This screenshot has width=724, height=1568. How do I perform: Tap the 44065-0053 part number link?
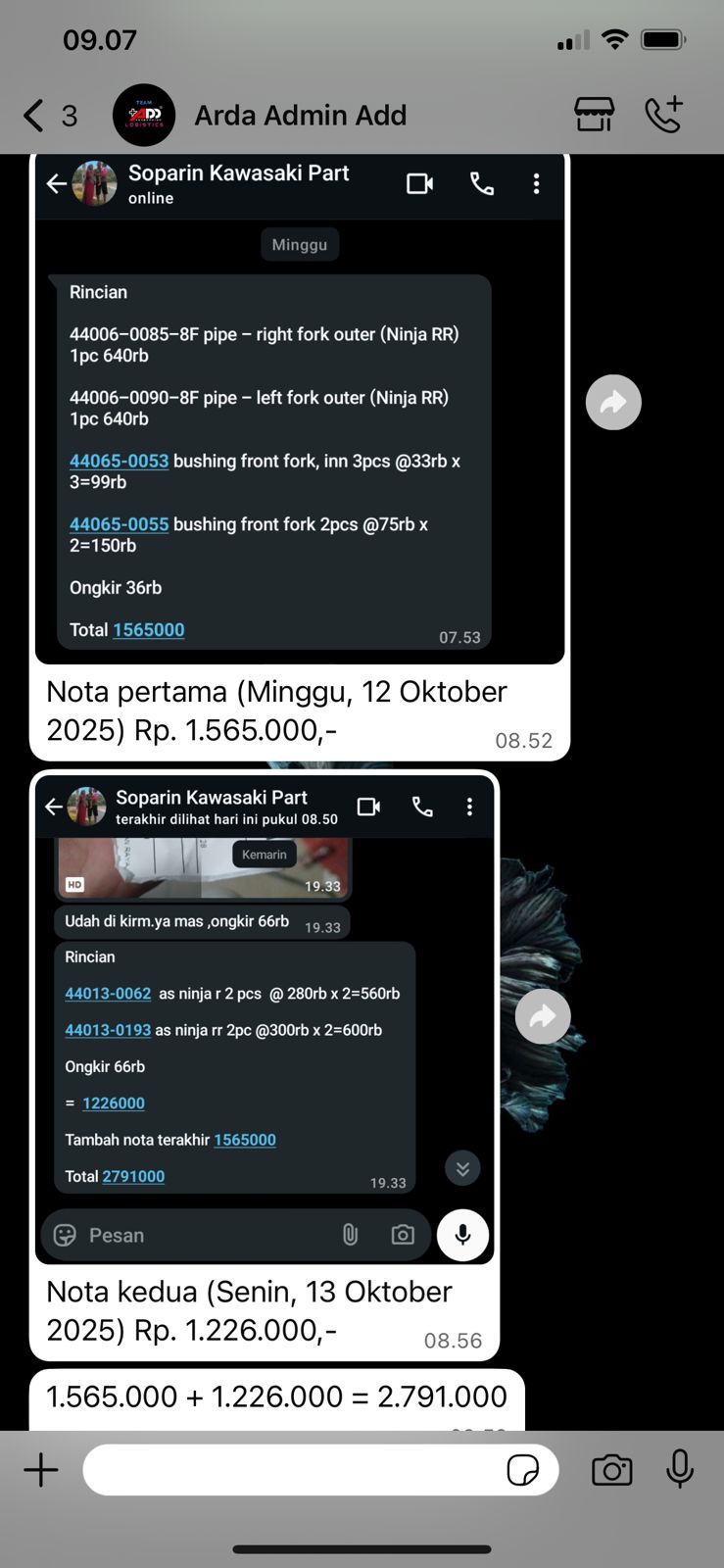(119, 461)
